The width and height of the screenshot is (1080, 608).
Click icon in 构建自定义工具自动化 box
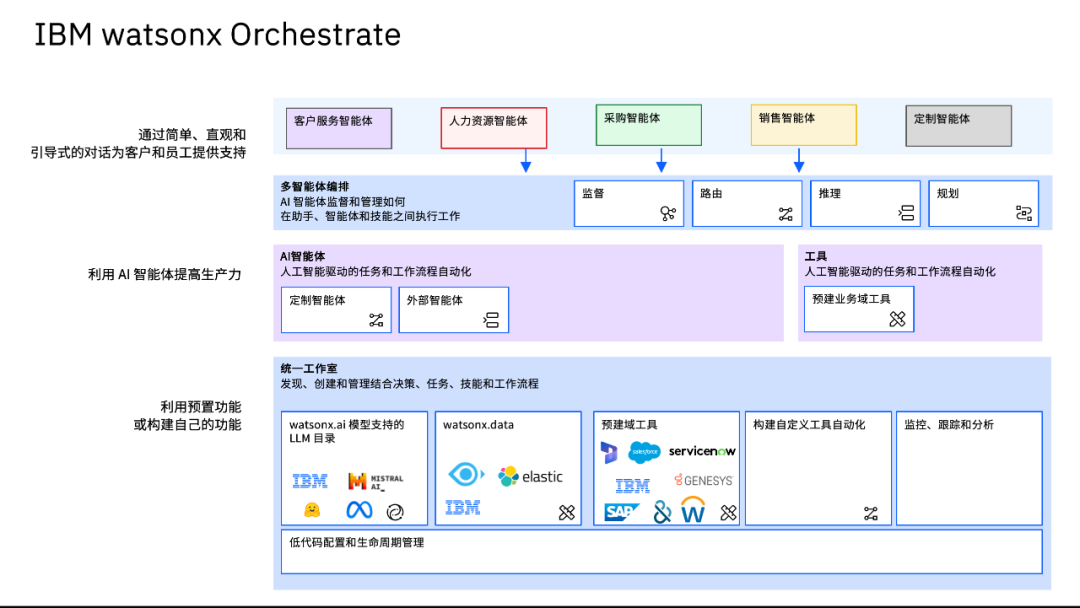pyautogui.click(x=871, y=513)
